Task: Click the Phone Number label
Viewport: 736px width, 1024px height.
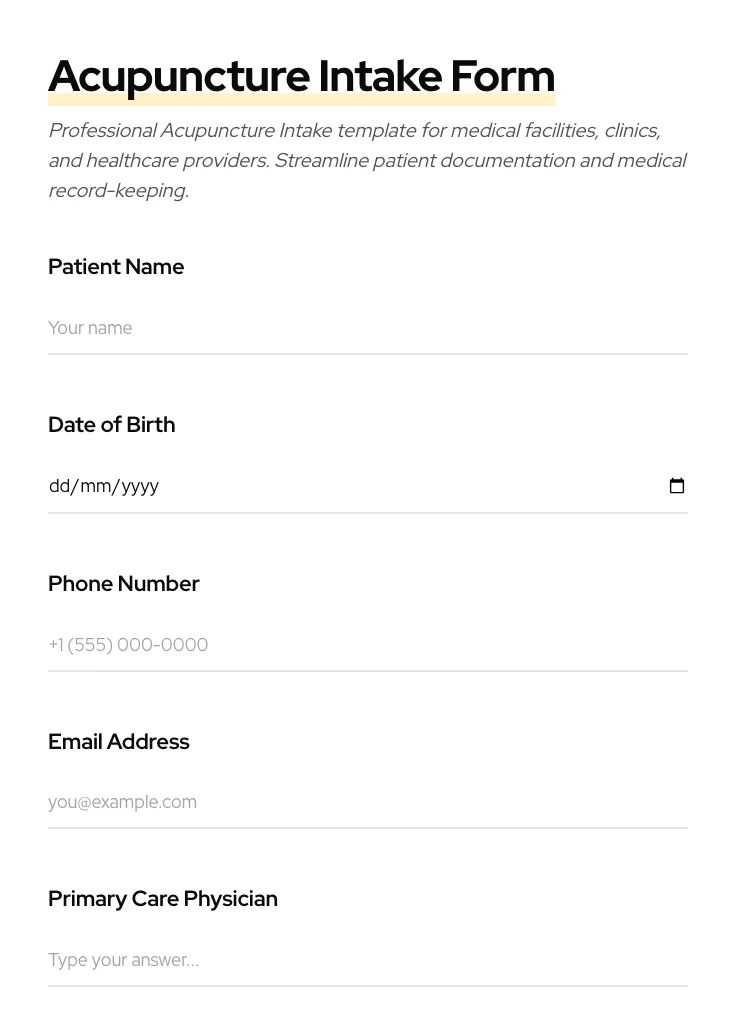Action: [x=123, y=584]
